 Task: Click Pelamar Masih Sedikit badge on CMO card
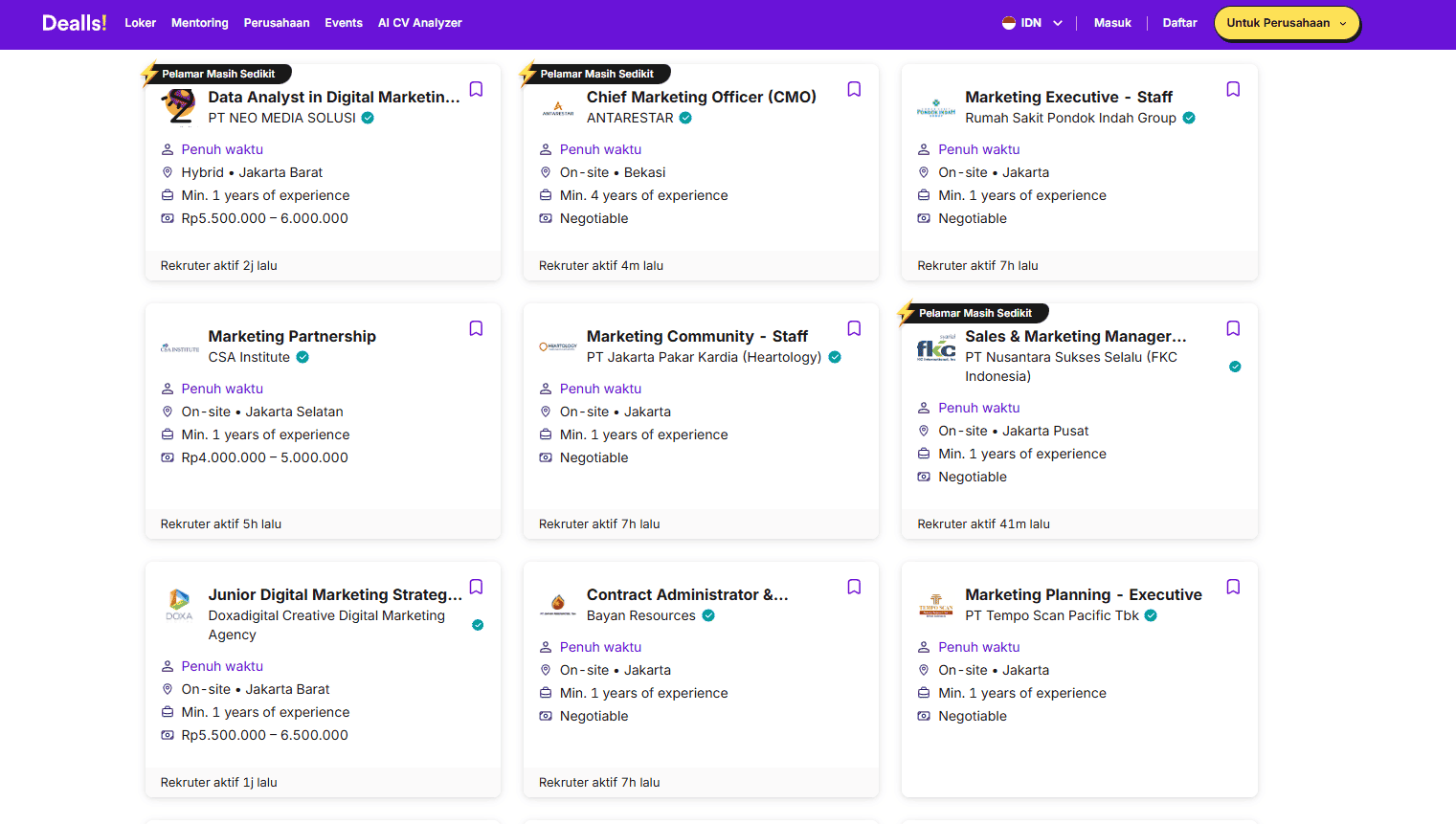[595, 74]
